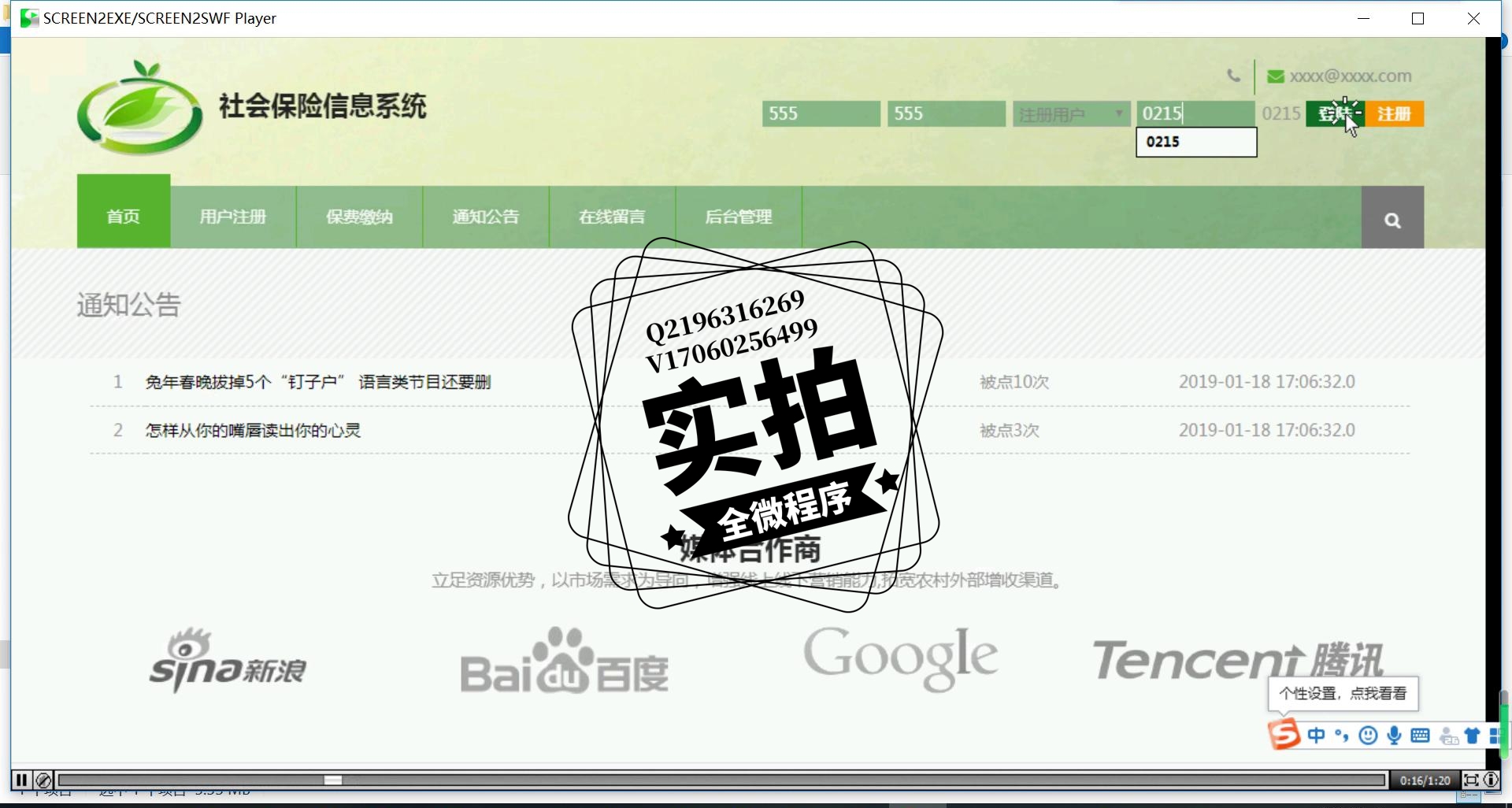
Task: Click the password field containing 555
Action: 947,113
